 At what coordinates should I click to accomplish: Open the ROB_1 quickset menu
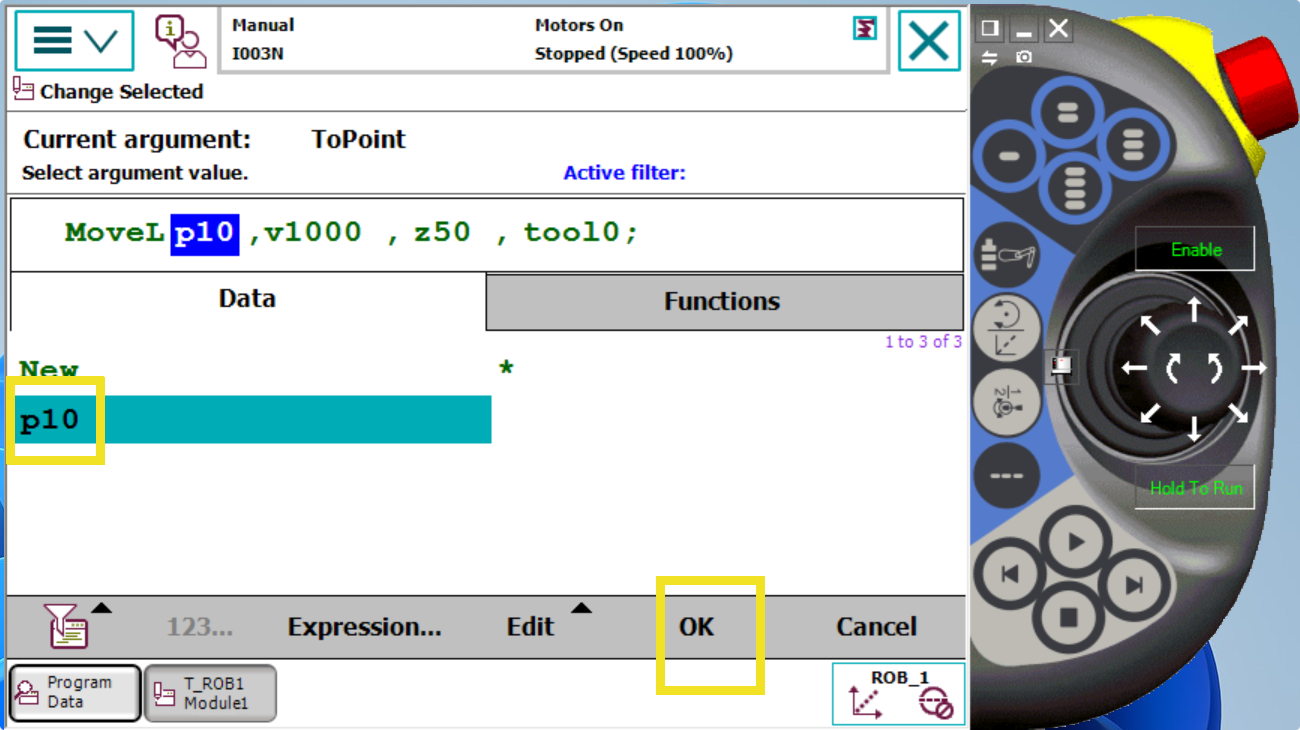tap(898, 693)
